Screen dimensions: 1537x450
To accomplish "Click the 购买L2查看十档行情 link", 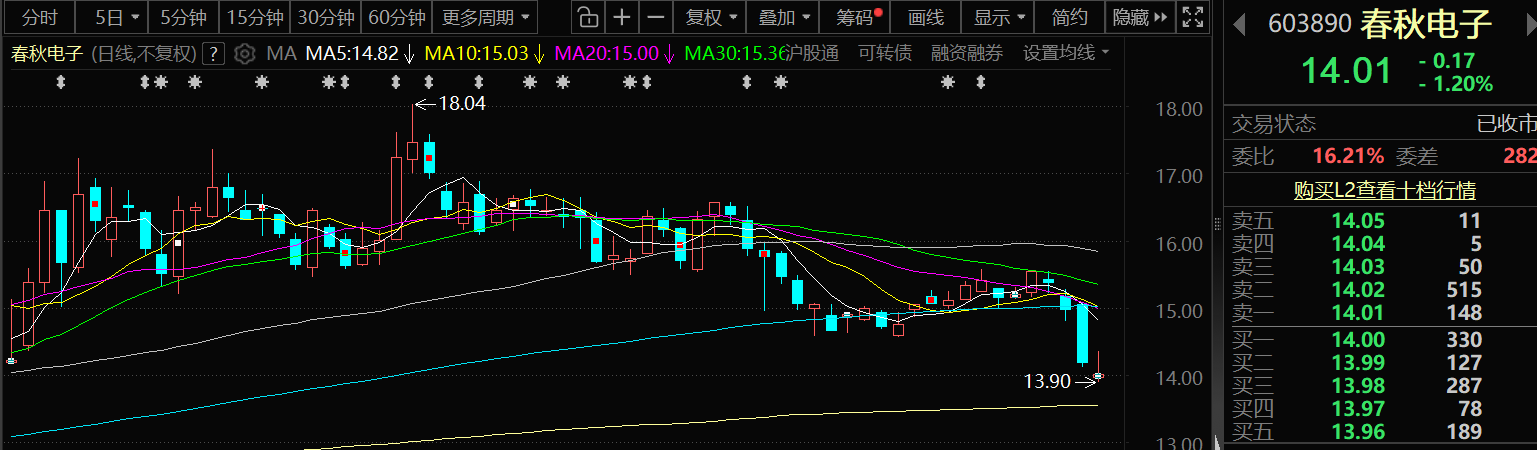I will coord(1384,190).
